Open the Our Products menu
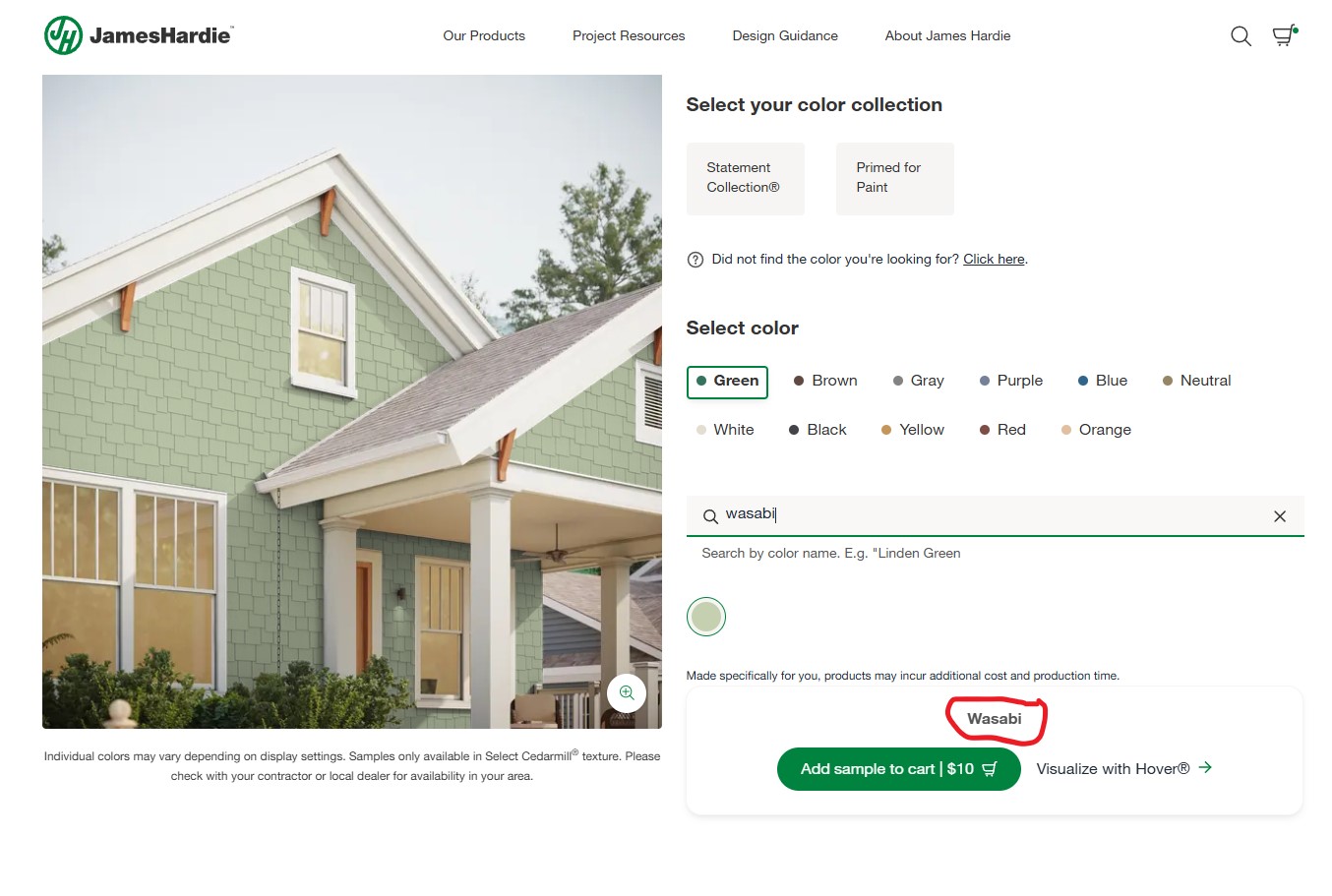This screenshot has width=1332, height=896. pos(484,35)
